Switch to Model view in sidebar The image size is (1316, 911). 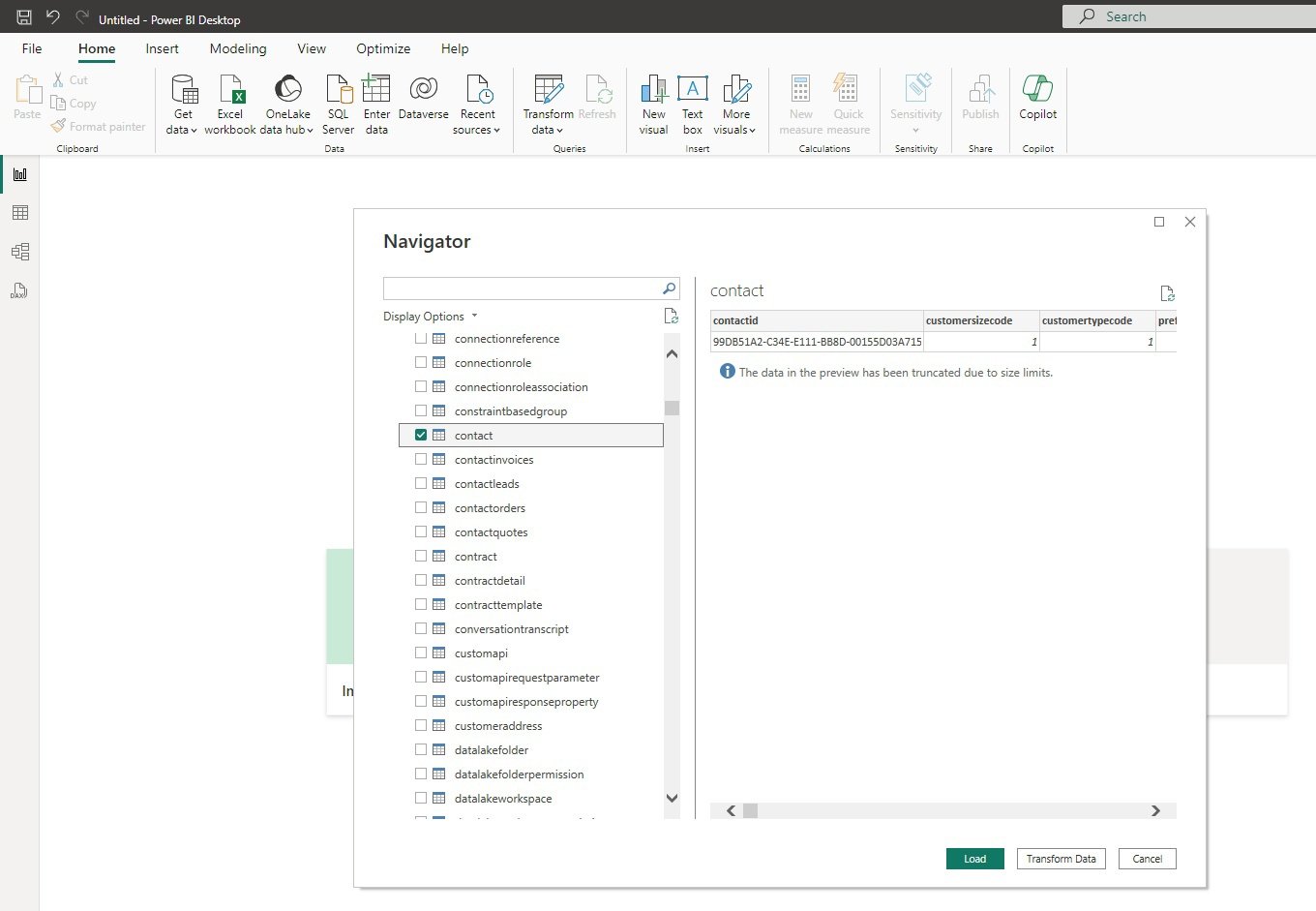(x=19, y=252)
